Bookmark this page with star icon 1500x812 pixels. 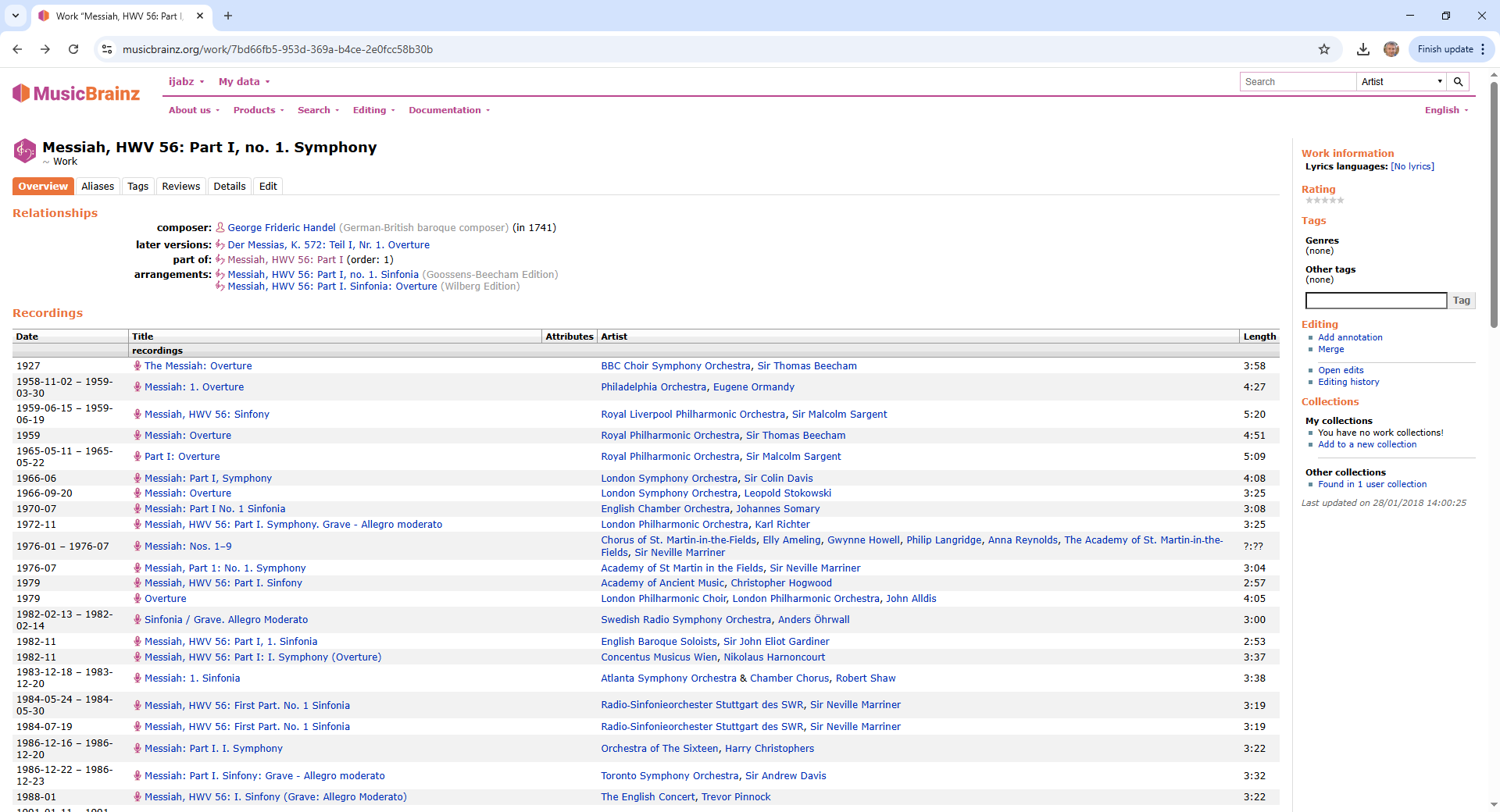[x=1324, y=49]
